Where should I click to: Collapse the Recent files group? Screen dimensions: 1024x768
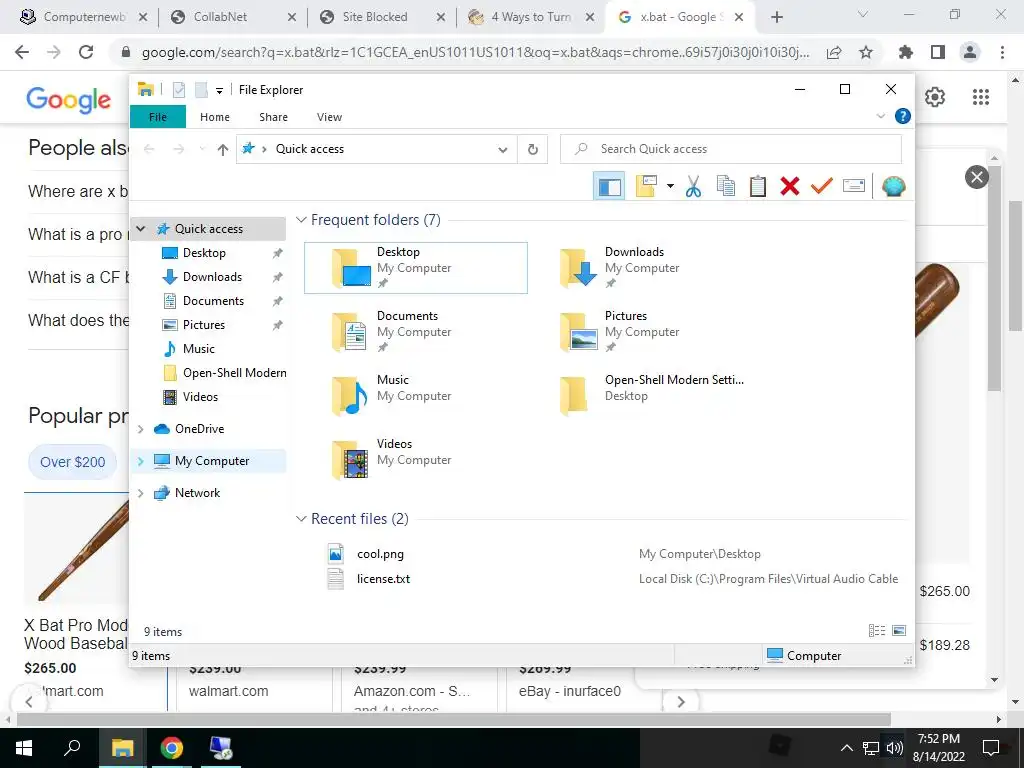click(x=301, y=519)
